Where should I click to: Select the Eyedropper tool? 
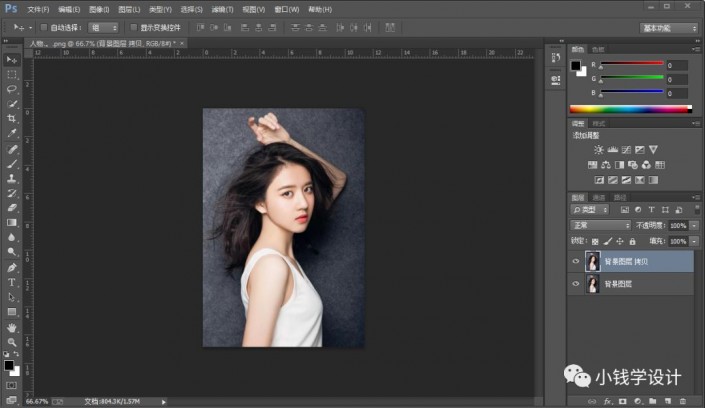(x=12, y=134)
